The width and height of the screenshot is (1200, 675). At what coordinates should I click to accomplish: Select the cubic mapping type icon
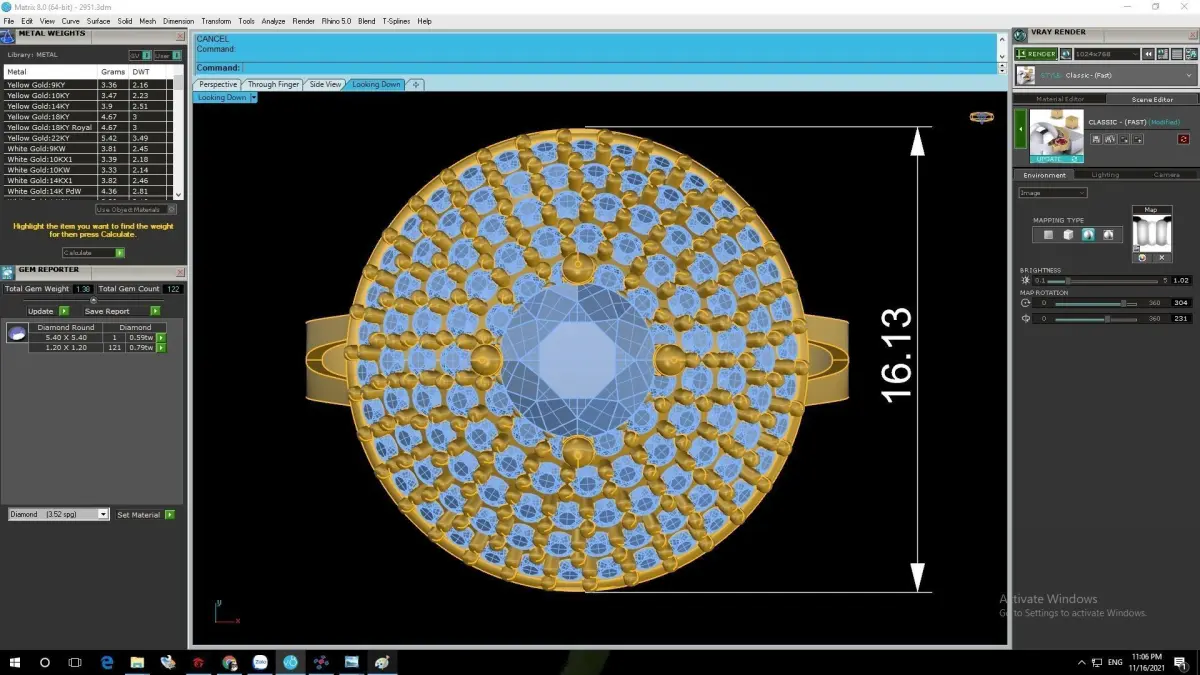click(1068, 235)
